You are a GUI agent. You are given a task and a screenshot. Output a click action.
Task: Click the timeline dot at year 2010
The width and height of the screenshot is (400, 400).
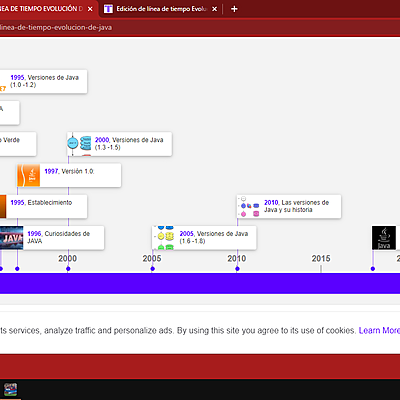click(x=237, y=269)
